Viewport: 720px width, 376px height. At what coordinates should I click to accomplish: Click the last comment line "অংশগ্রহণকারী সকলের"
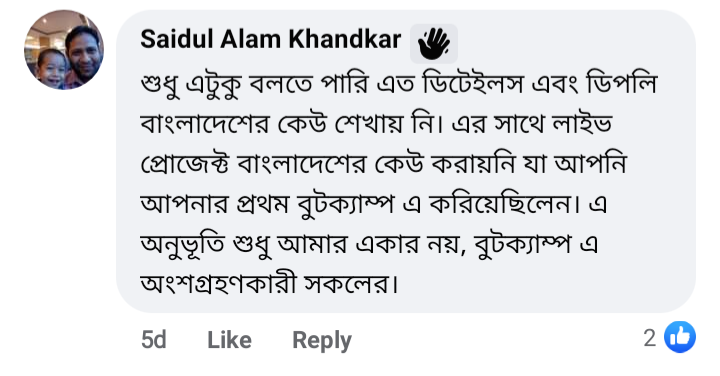269,284
